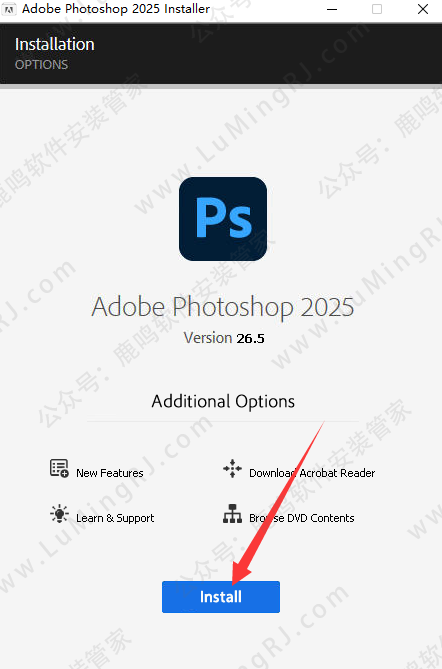
Task: Open the Browse DVD Contents text link
Action: point(302,518)
